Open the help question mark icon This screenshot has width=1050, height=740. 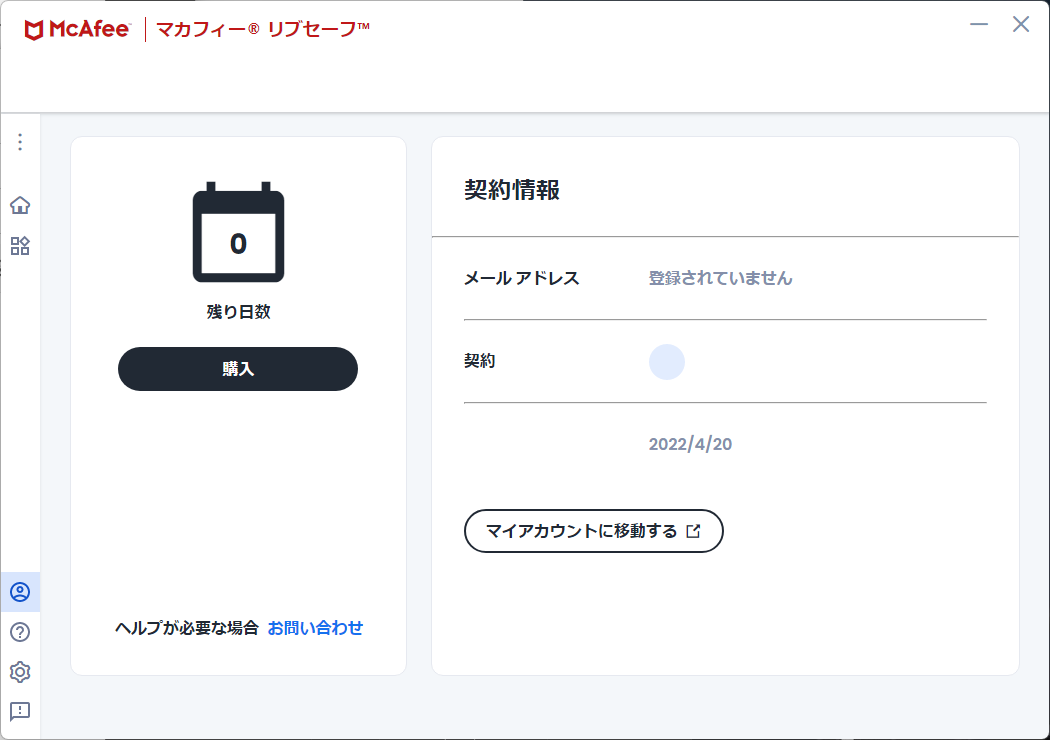20,632
